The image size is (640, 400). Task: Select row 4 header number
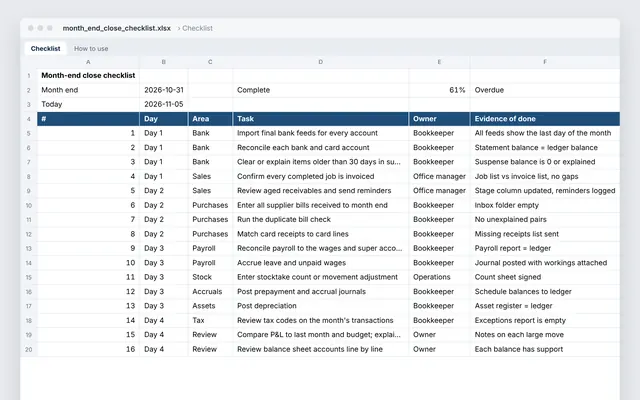[29, 119]
